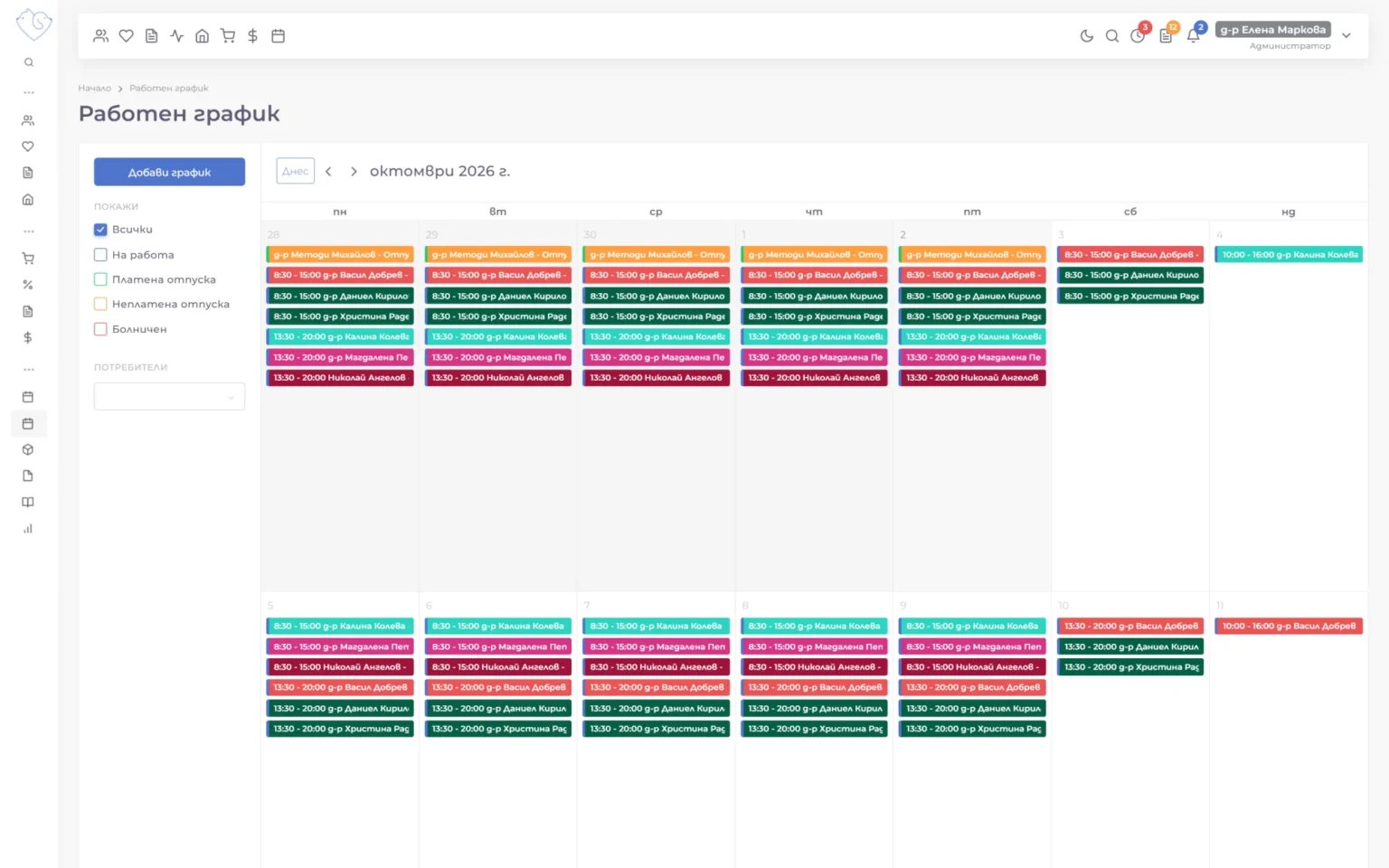Open notifications bell icon
Image resolution: width=1389 pixels, height=868 pixels.
[x=1193, y=36]
